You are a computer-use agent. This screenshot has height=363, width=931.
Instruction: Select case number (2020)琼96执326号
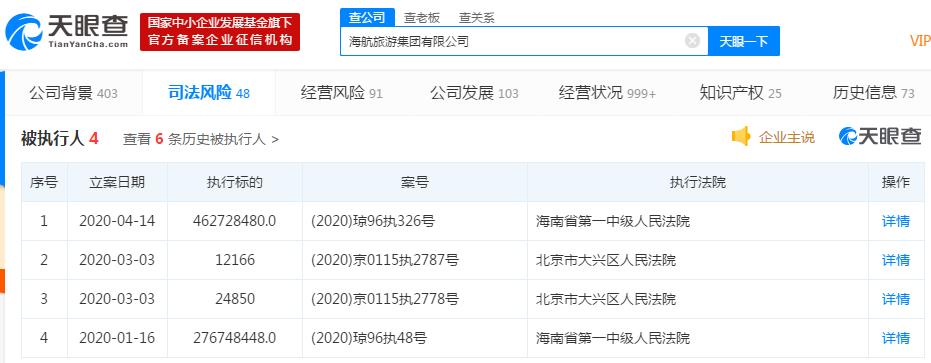click(372, 221)
